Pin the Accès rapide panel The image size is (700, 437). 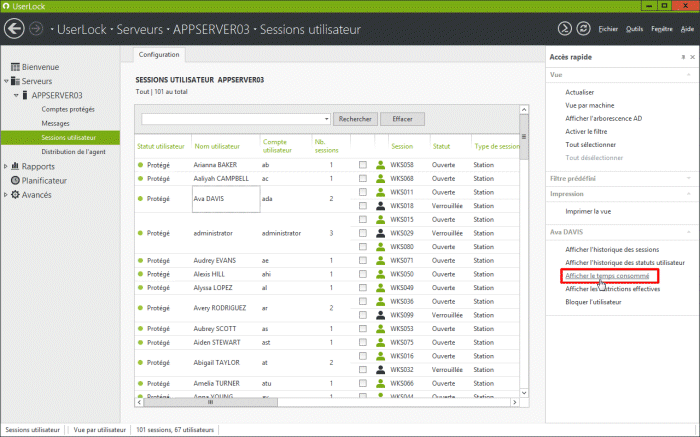(683, 57)
